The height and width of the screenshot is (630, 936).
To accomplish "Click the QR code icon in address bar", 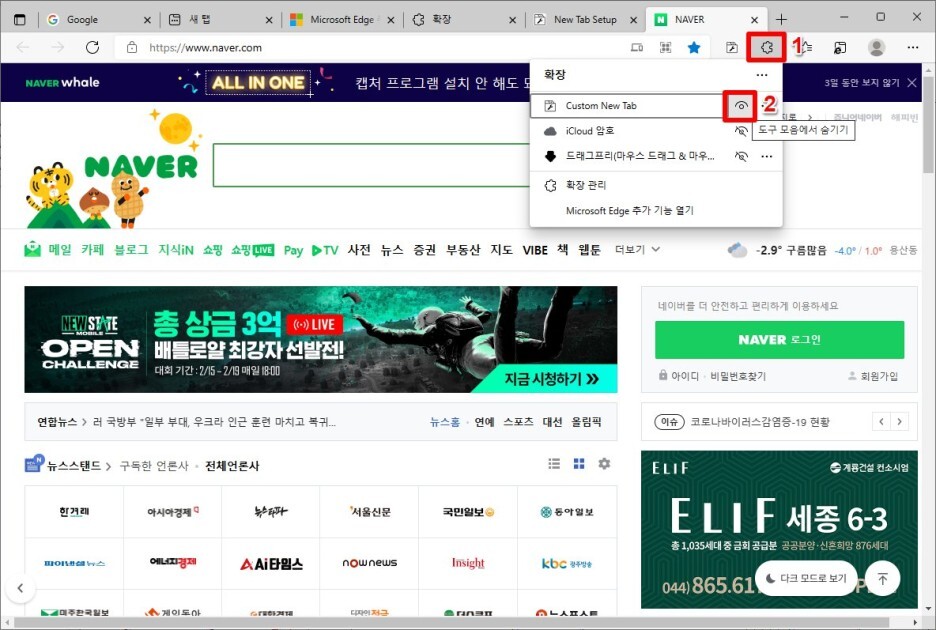I will click(665, 47).
